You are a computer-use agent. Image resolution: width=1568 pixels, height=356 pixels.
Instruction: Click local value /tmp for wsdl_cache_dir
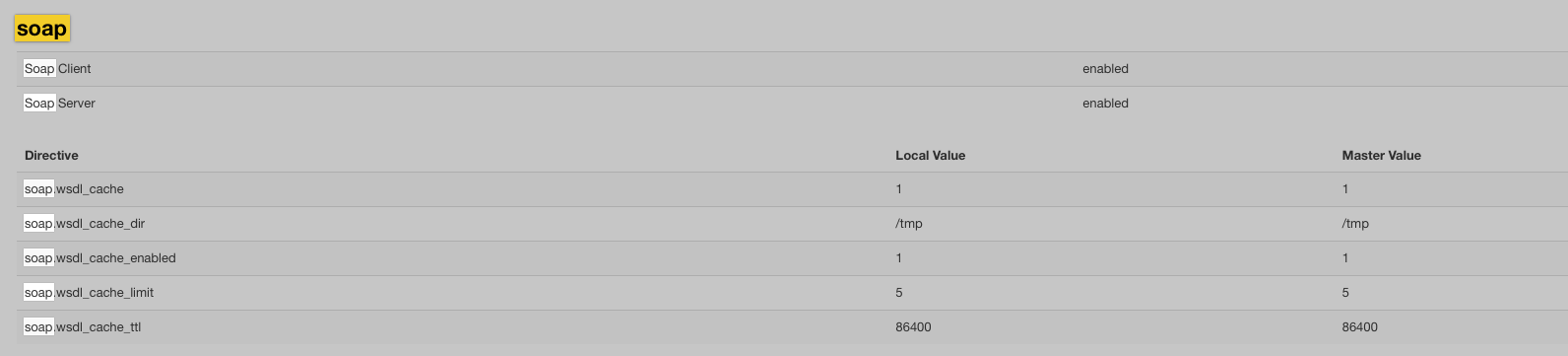[909, 224]
